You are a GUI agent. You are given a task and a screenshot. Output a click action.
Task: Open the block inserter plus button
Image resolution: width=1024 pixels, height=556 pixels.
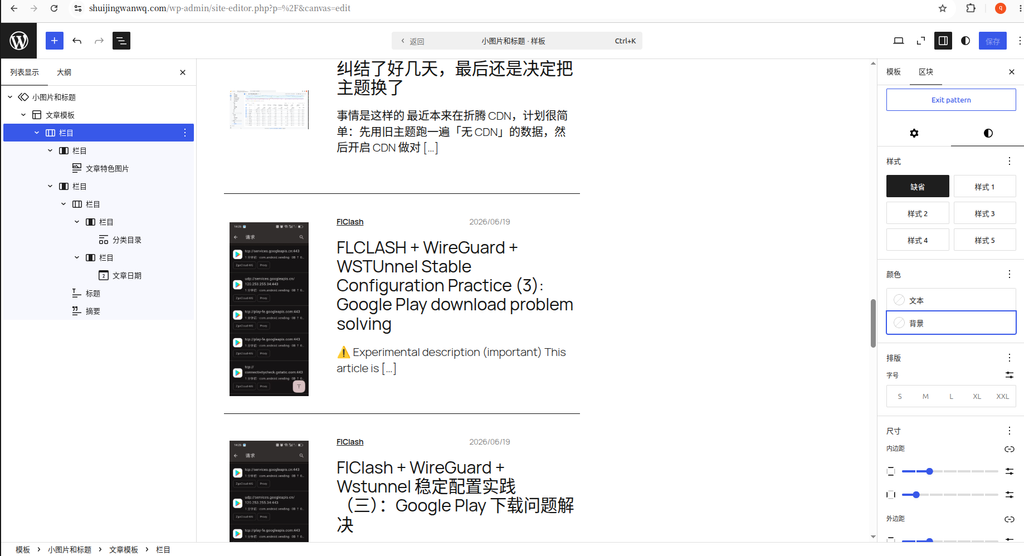point(54,41)
